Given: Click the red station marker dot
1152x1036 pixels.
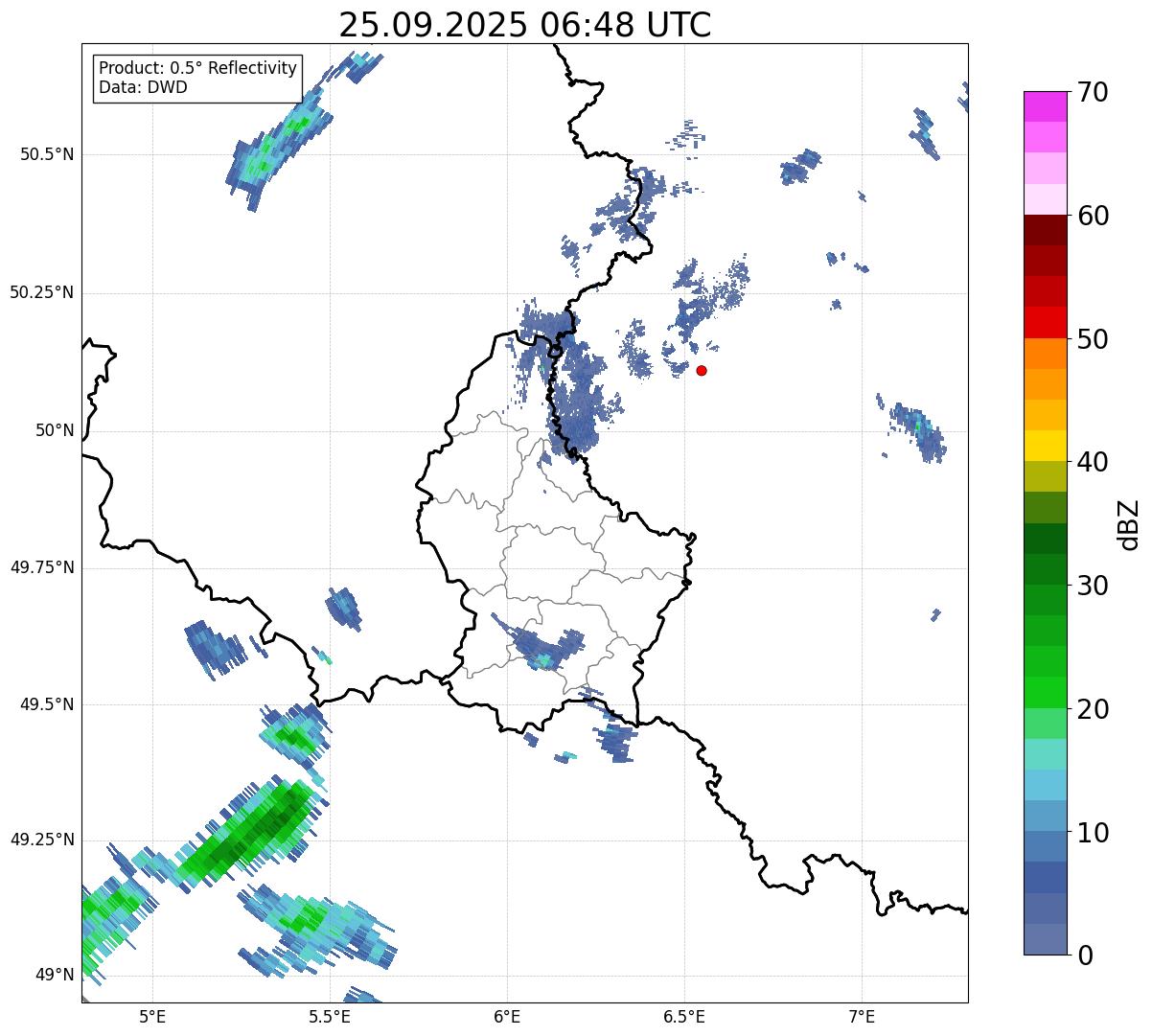Looking at the screenshot, I should 702,370.
